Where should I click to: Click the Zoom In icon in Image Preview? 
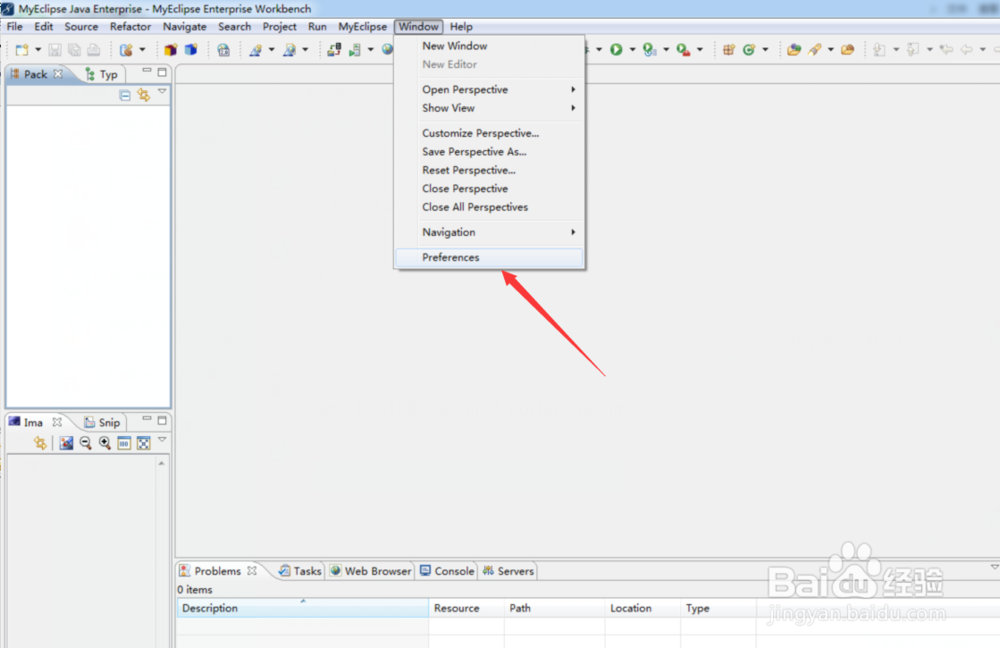pos(105,443)
